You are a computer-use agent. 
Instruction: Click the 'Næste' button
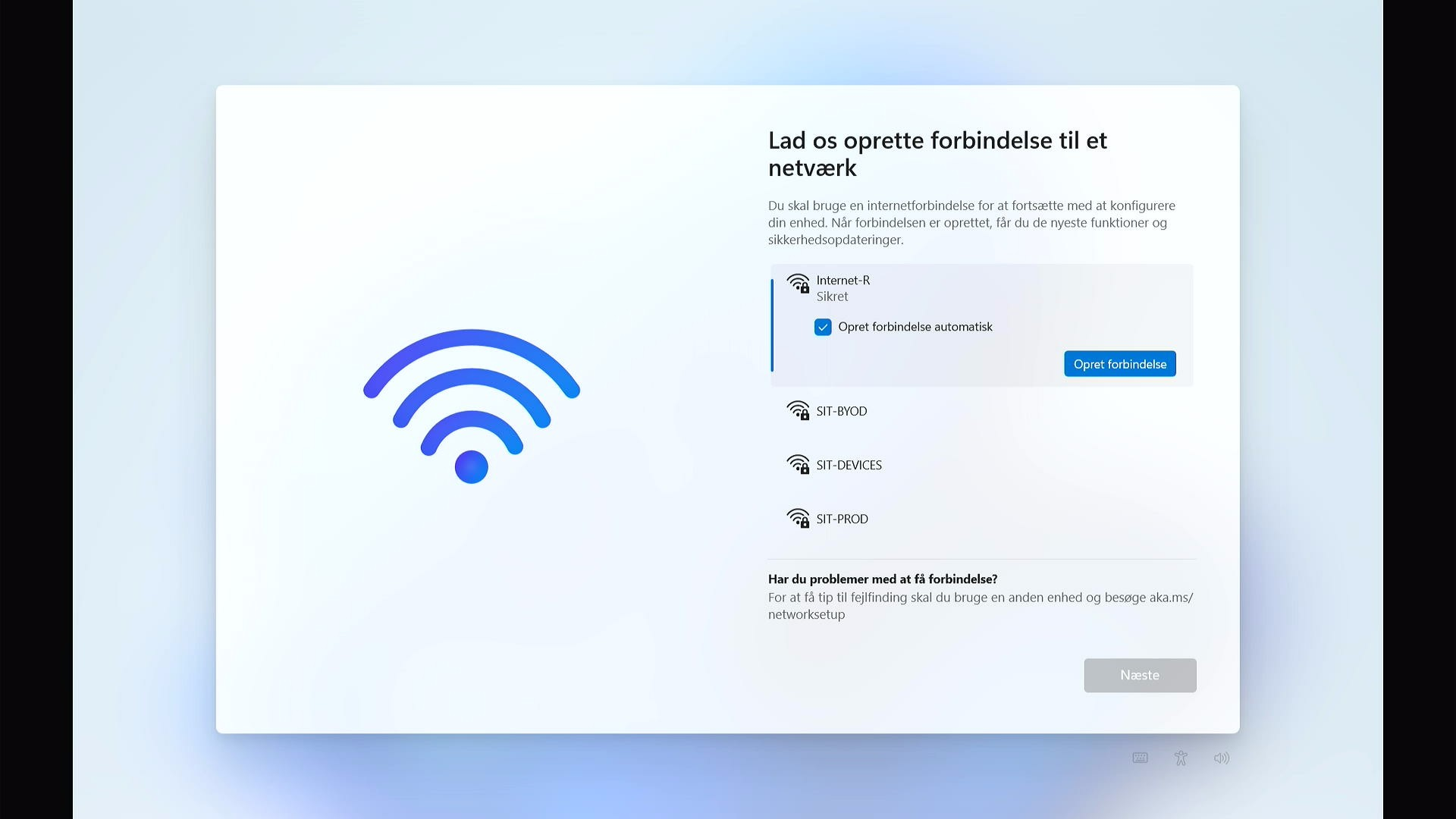[1140, 675]
